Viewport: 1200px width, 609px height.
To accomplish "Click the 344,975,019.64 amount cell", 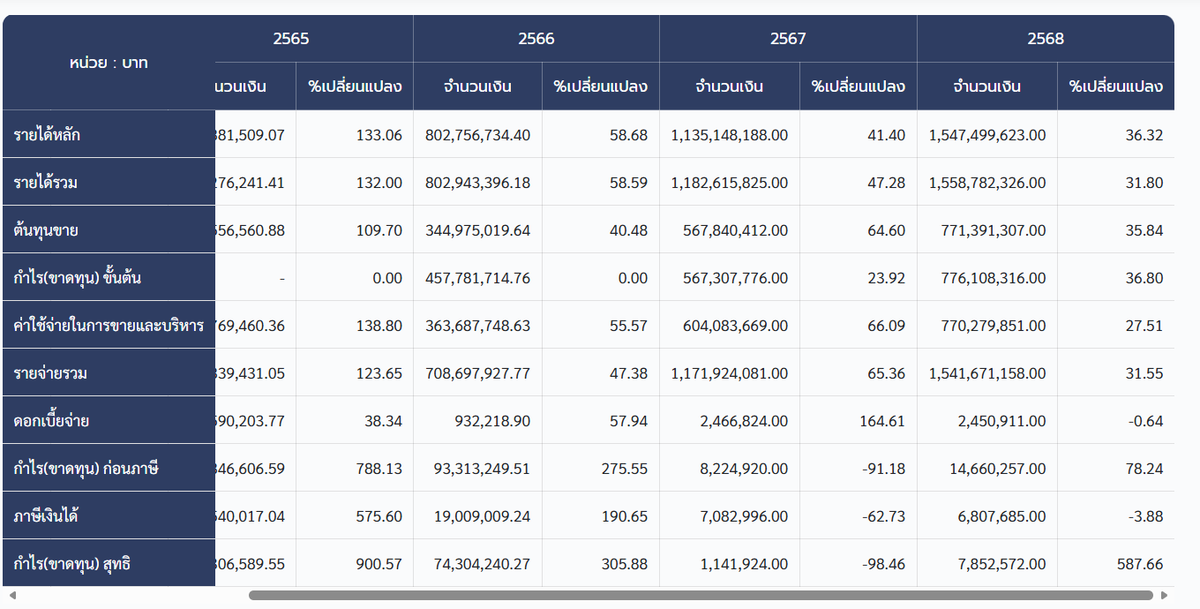I will (x=478, y=230).
